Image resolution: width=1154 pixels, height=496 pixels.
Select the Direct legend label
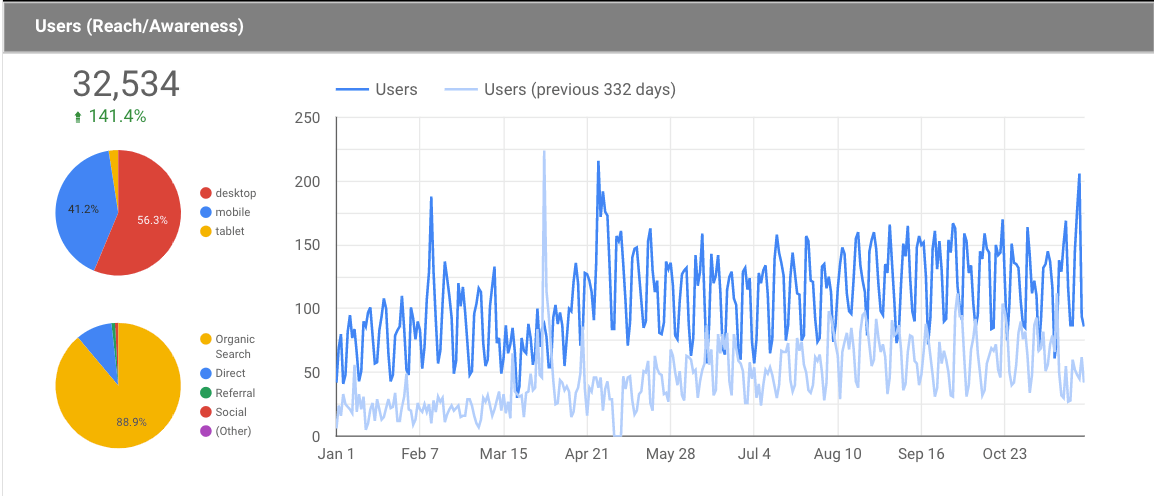(x=230, y=374)
